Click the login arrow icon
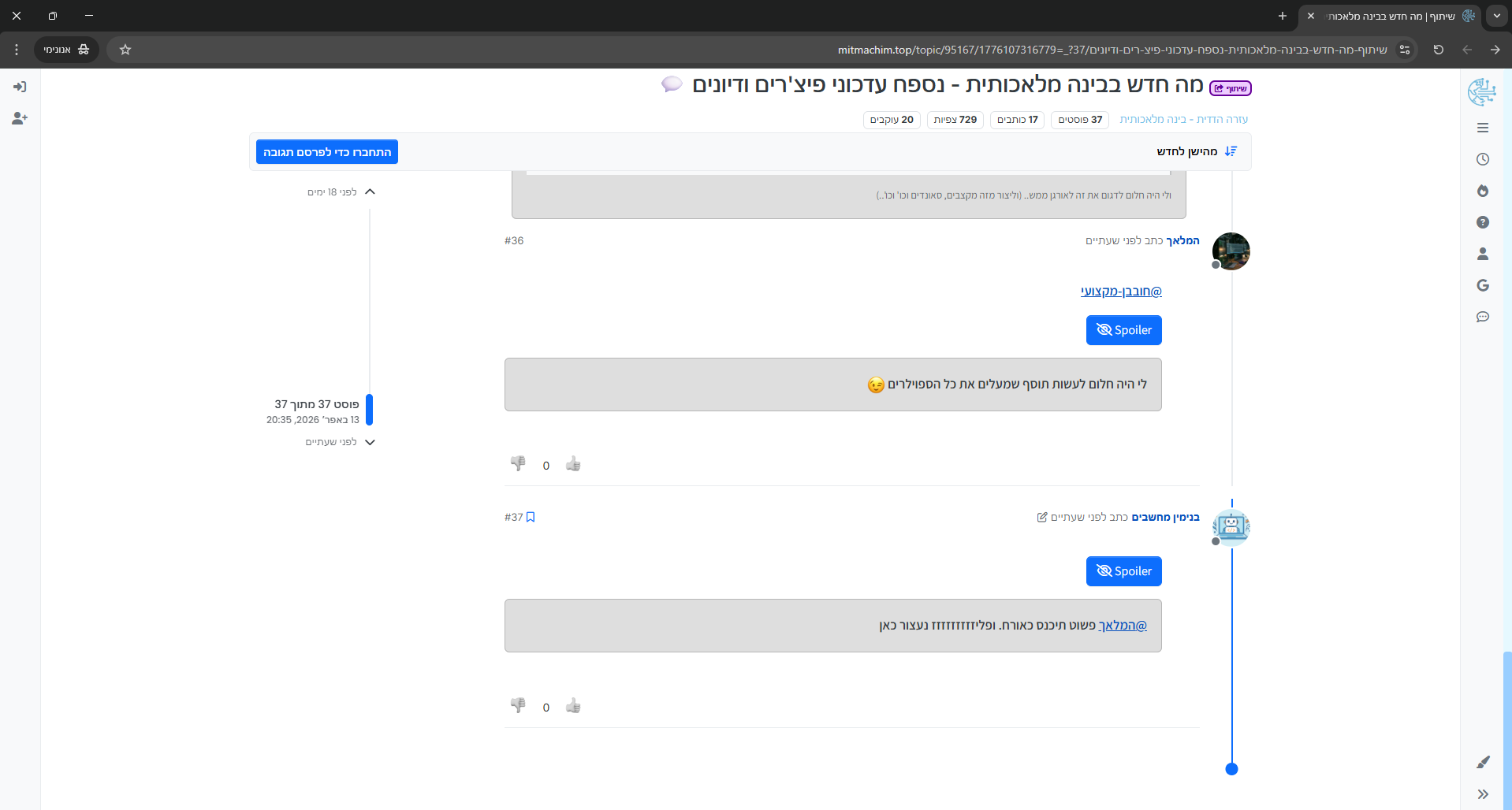The height and width of the screenshot is (810, 1512). point(20,87)
